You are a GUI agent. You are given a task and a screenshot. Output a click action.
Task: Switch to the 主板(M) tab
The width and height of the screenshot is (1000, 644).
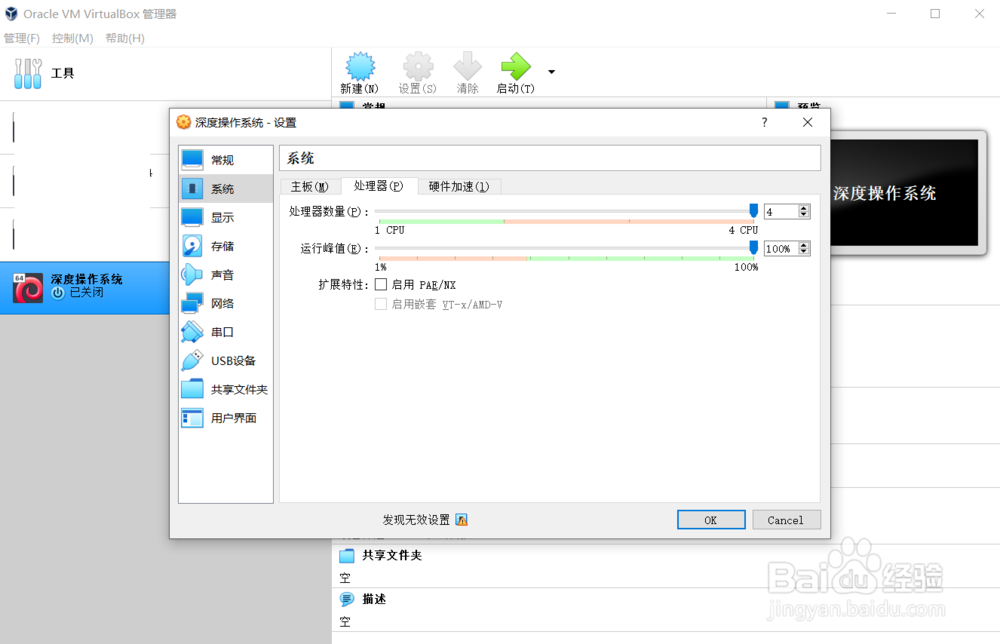309,187
